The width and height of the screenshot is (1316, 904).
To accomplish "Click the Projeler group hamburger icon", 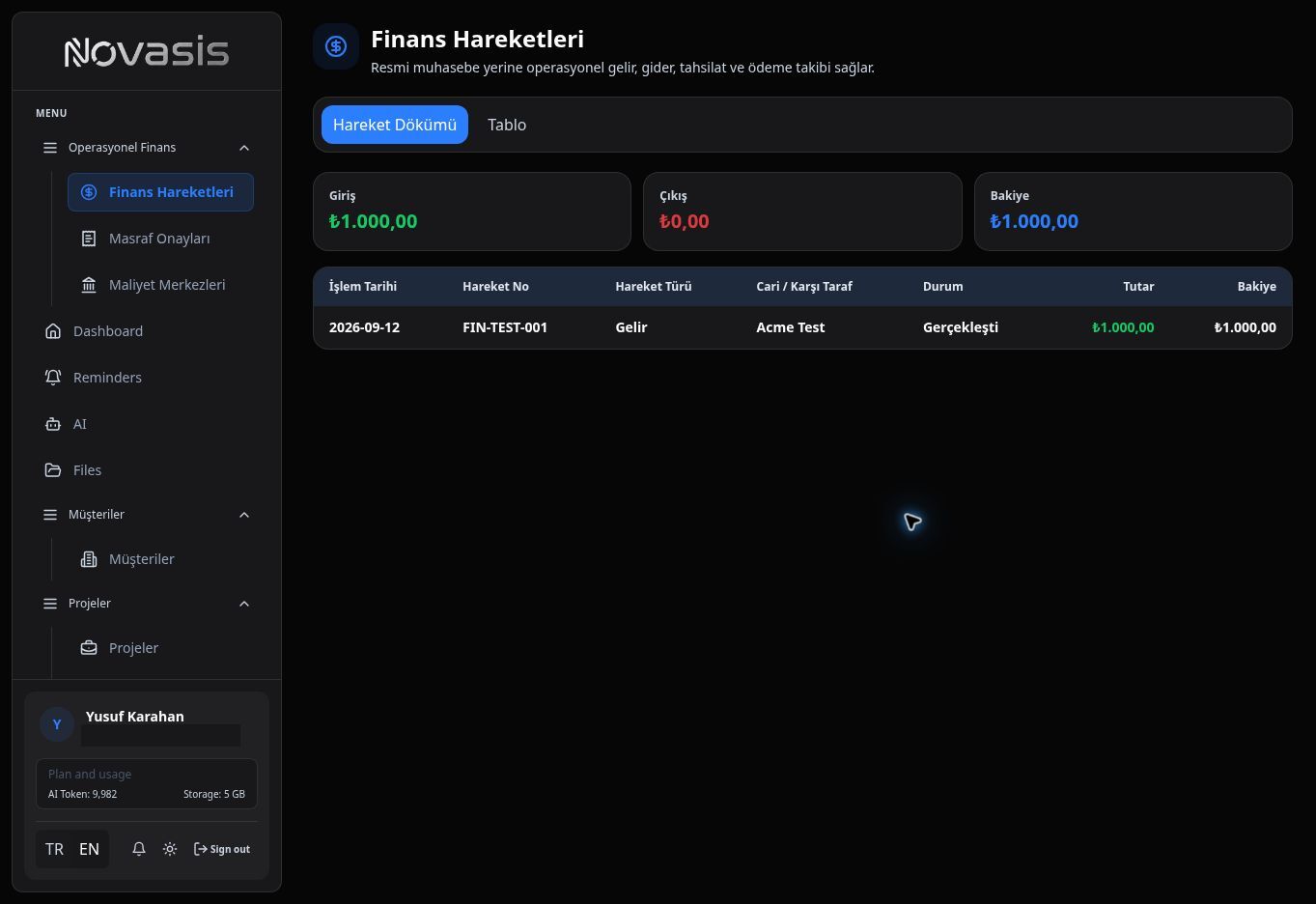I will [x=50, y=604].
